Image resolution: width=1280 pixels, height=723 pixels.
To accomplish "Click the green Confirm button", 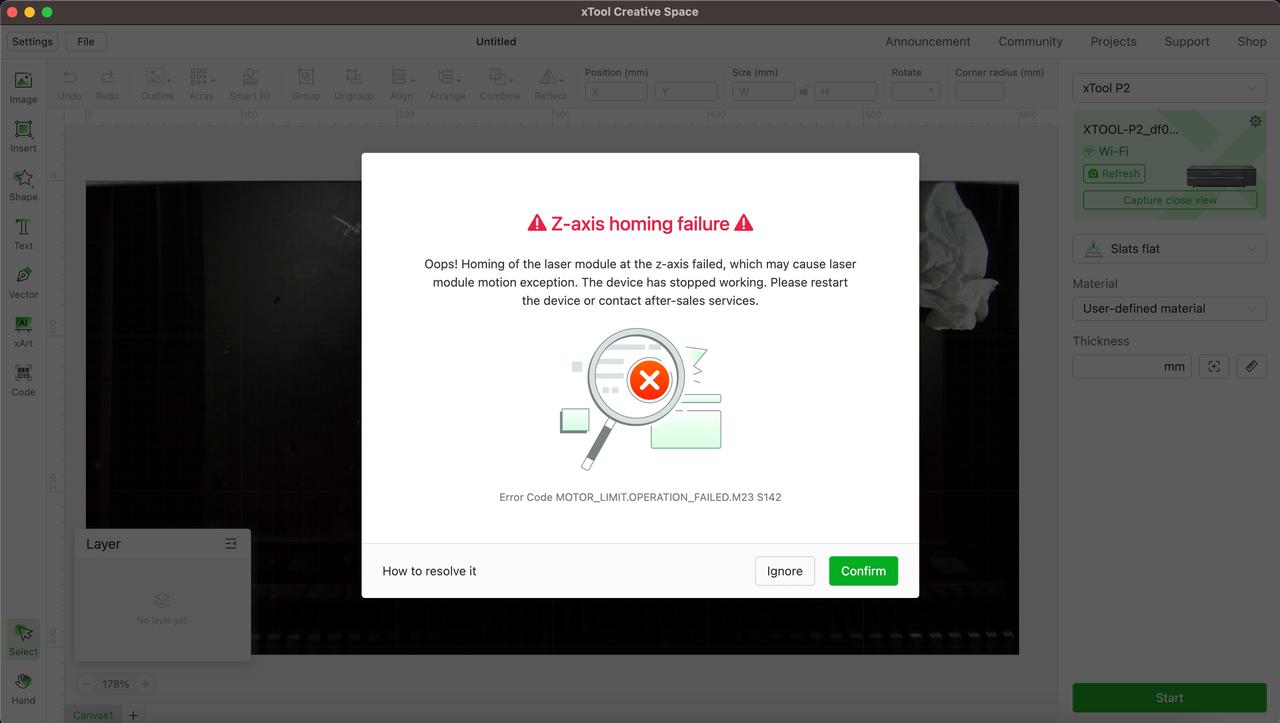I will [x=863, y=571].
